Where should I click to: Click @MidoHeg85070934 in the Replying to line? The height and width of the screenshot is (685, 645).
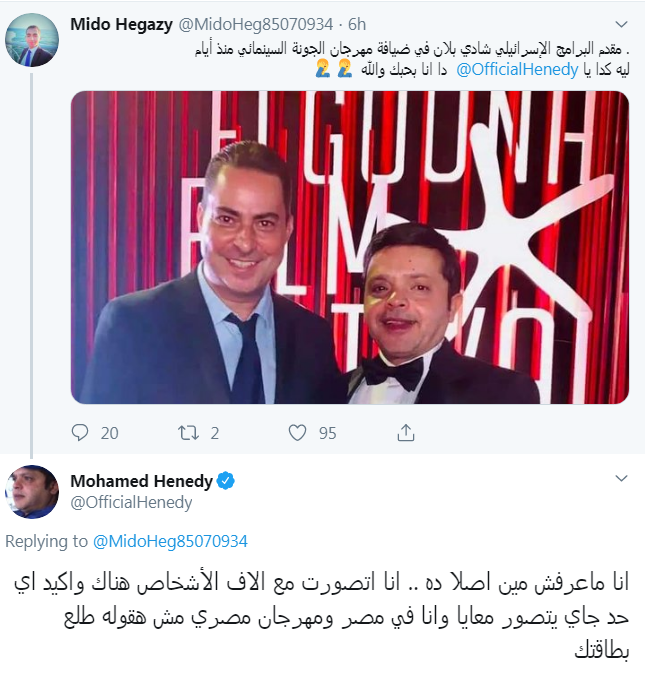coord(170,541)
